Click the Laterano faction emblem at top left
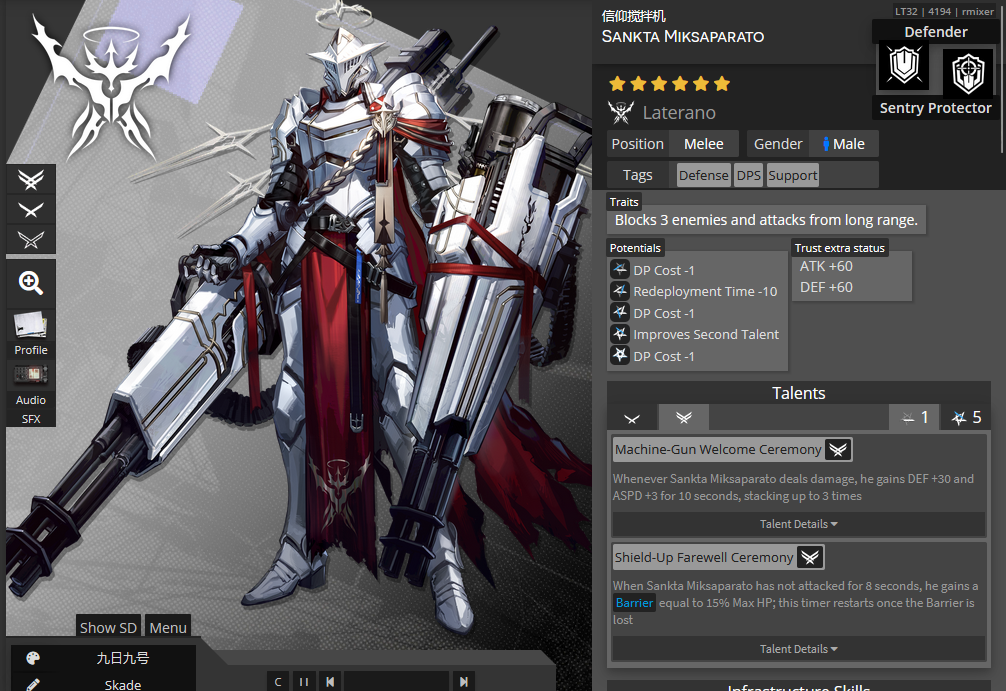This screenshot has width=1006, height=691. point(112,87)
